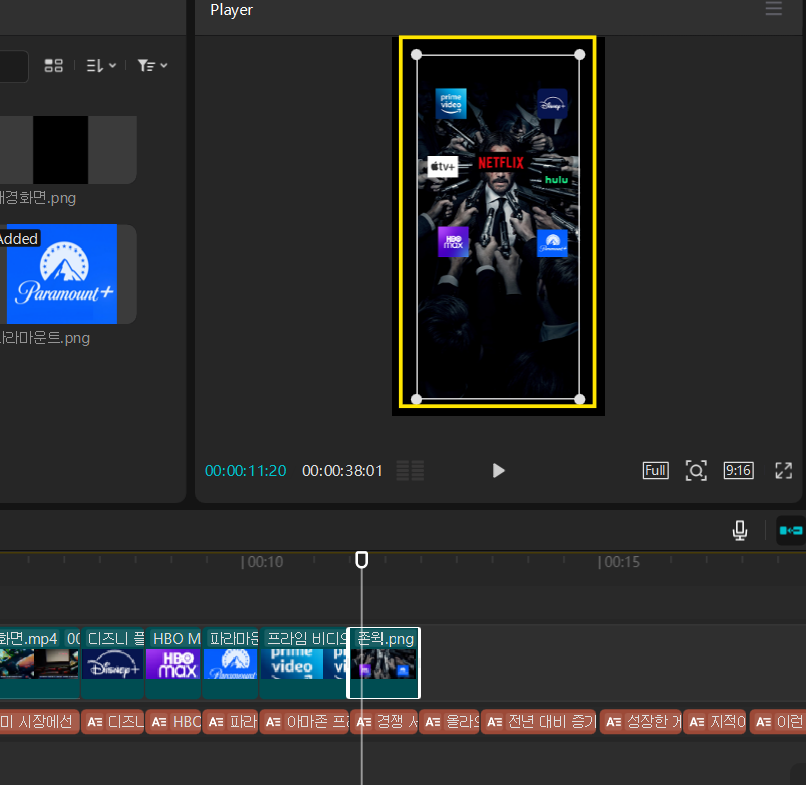Select the prime video clip in timeline
The width and height of the screenshot is (806, 785).
point(303,663)
